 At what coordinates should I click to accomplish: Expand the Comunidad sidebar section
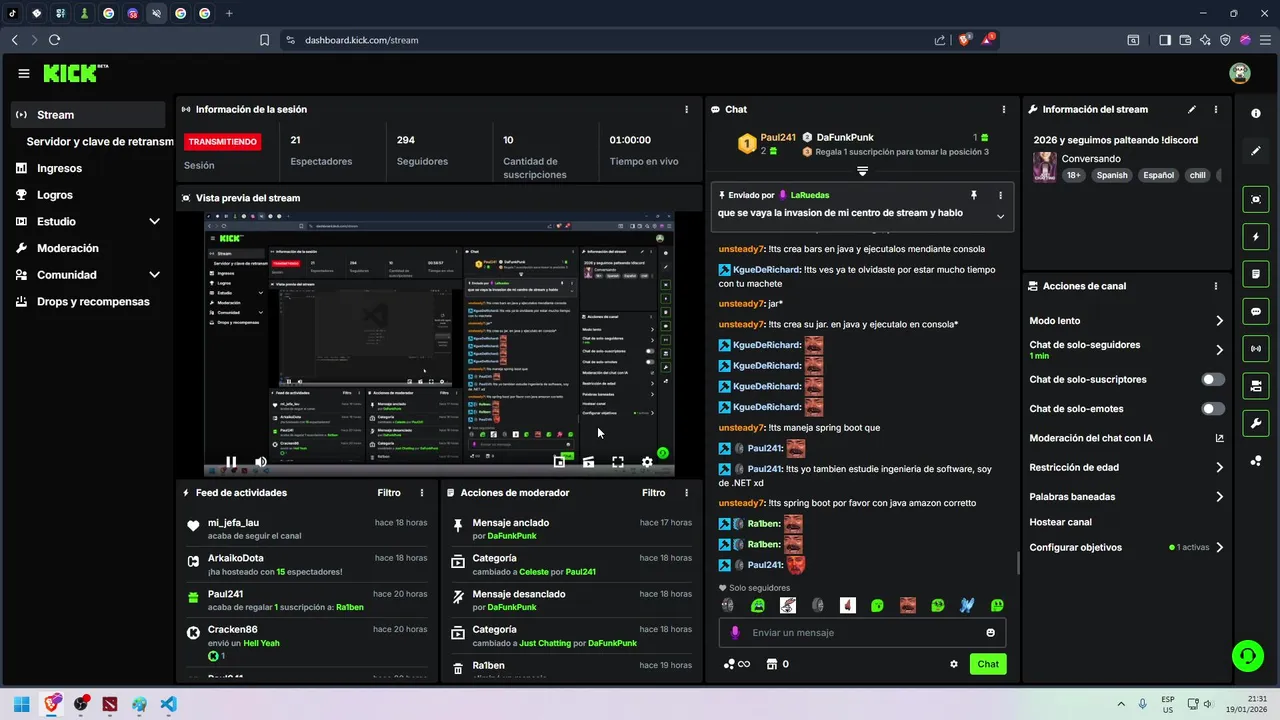[154, 275]
